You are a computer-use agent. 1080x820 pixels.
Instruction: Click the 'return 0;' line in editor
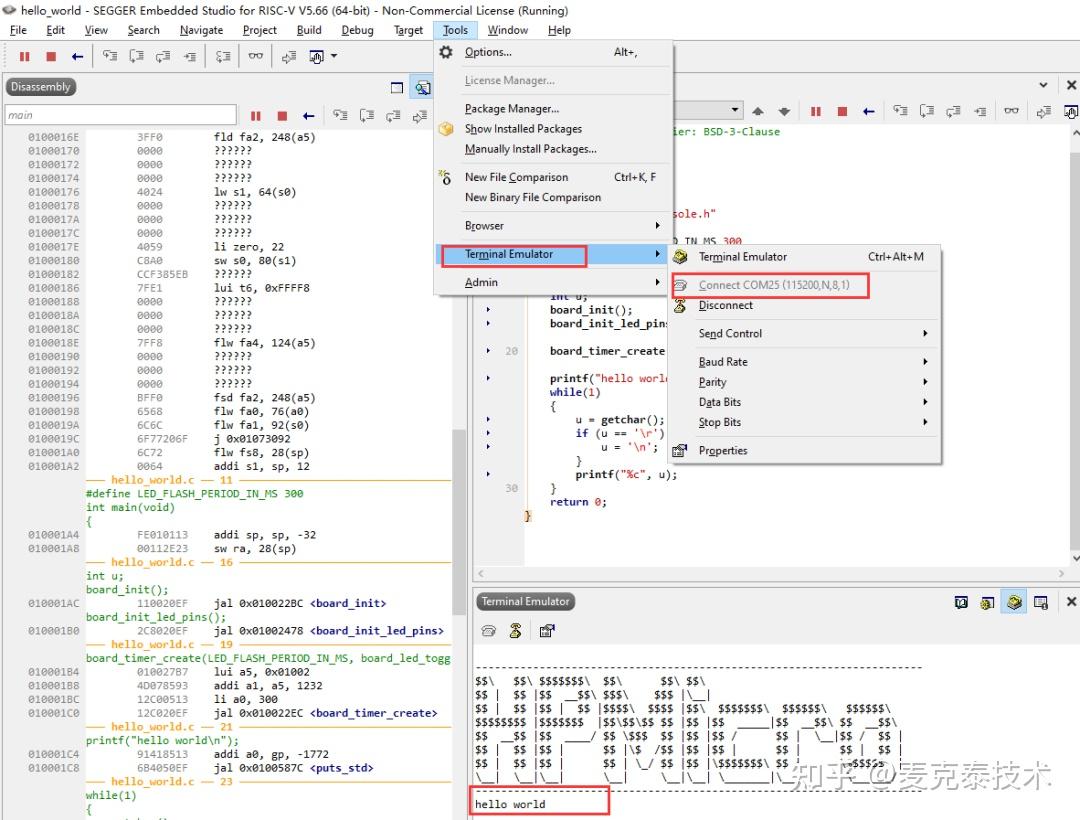[x=579, y=502]
